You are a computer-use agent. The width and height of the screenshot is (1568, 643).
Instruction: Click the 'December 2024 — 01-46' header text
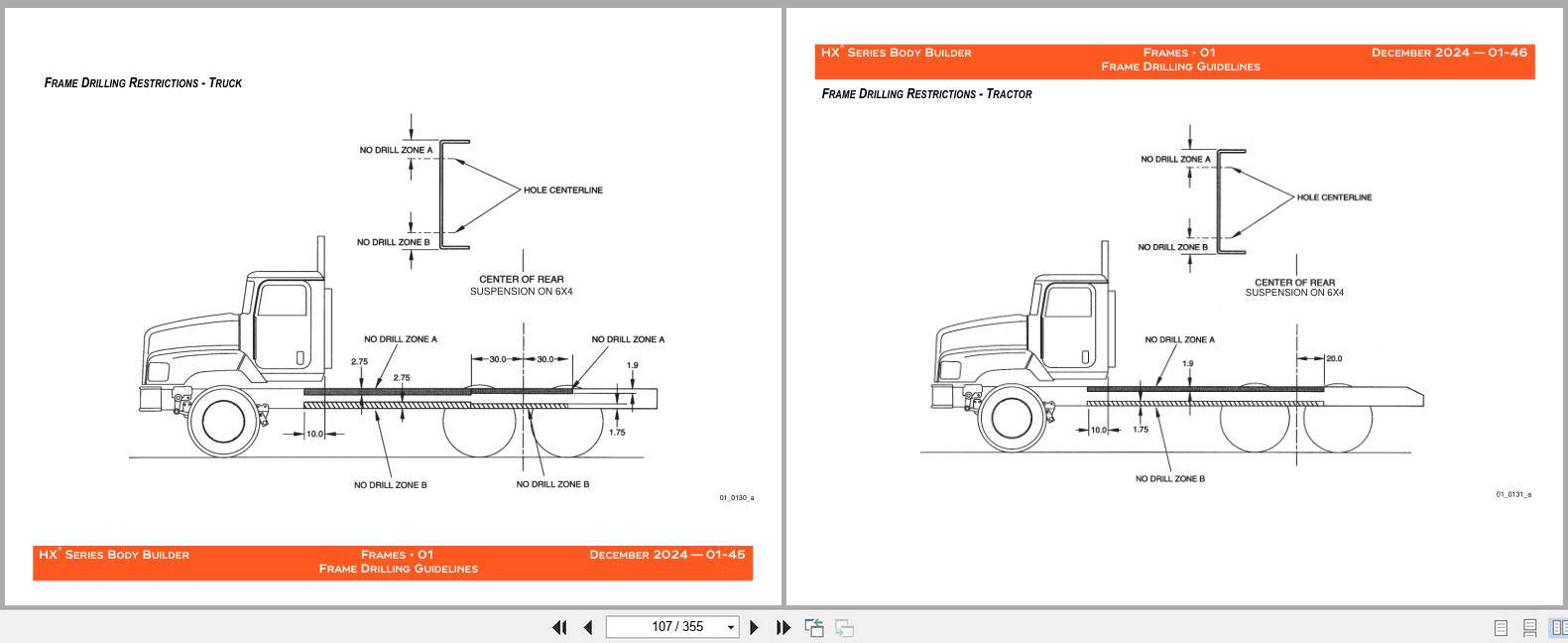[x=1449, y=53]
